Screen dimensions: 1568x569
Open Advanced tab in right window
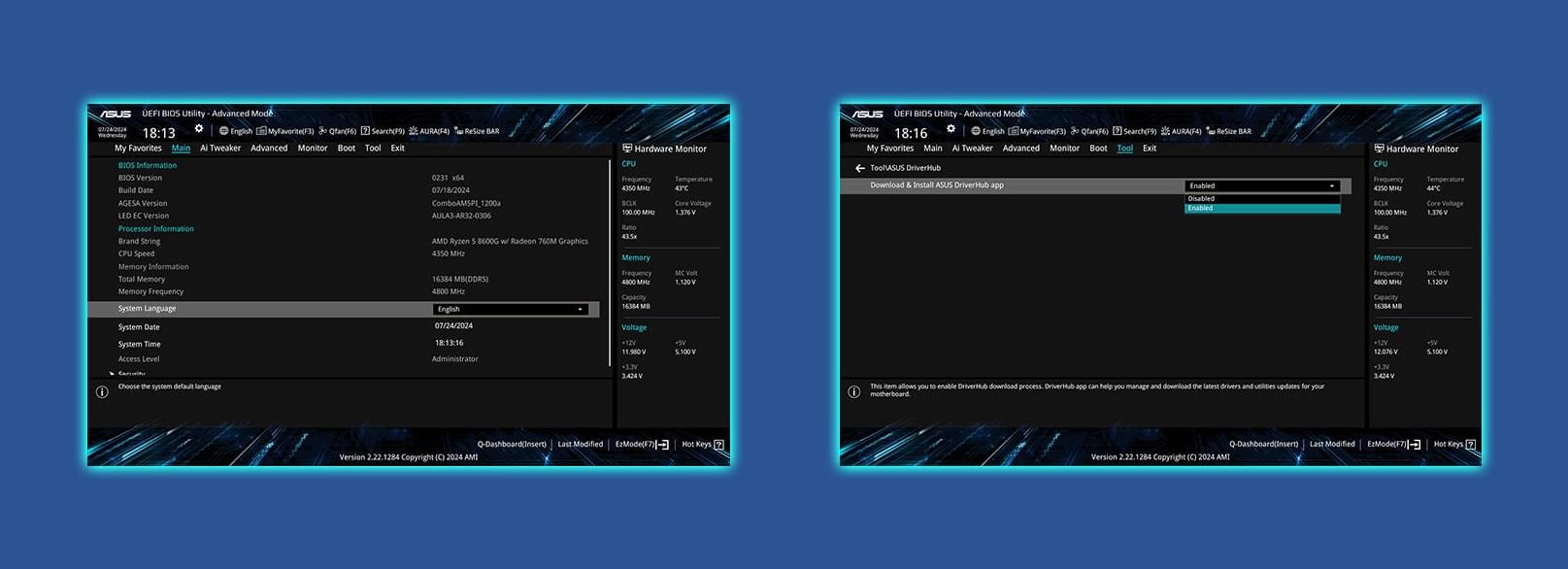pos(1021,149)
